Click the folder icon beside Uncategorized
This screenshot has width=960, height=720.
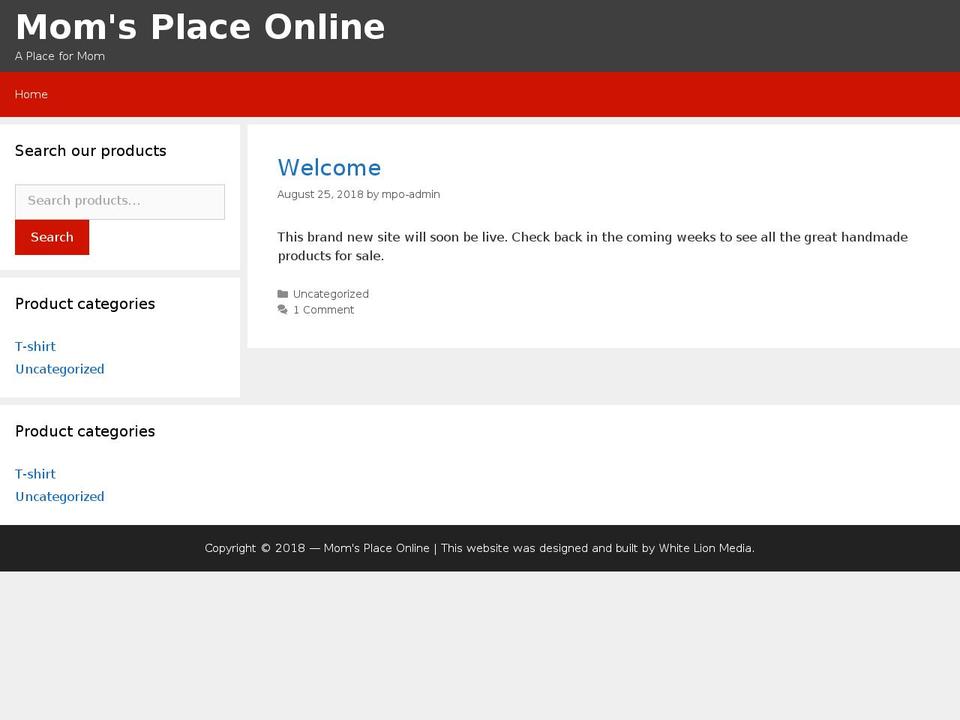pos(283,294)
